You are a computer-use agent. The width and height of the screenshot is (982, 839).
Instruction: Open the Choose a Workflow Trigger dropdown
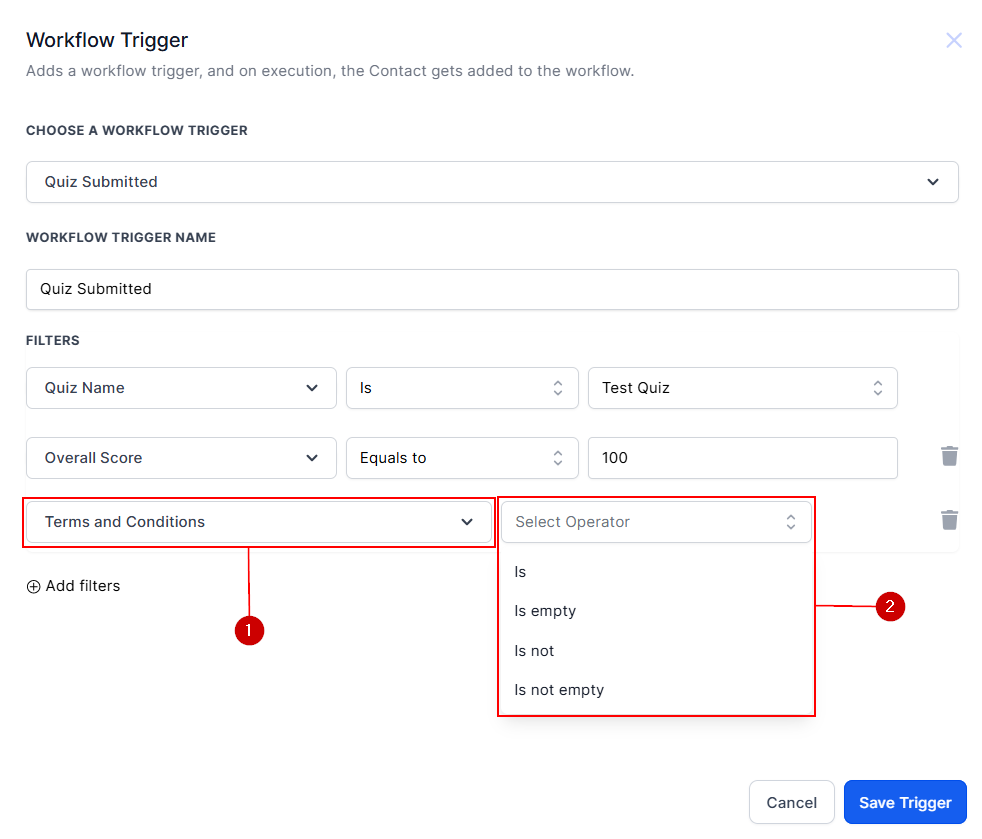(491, 182)
